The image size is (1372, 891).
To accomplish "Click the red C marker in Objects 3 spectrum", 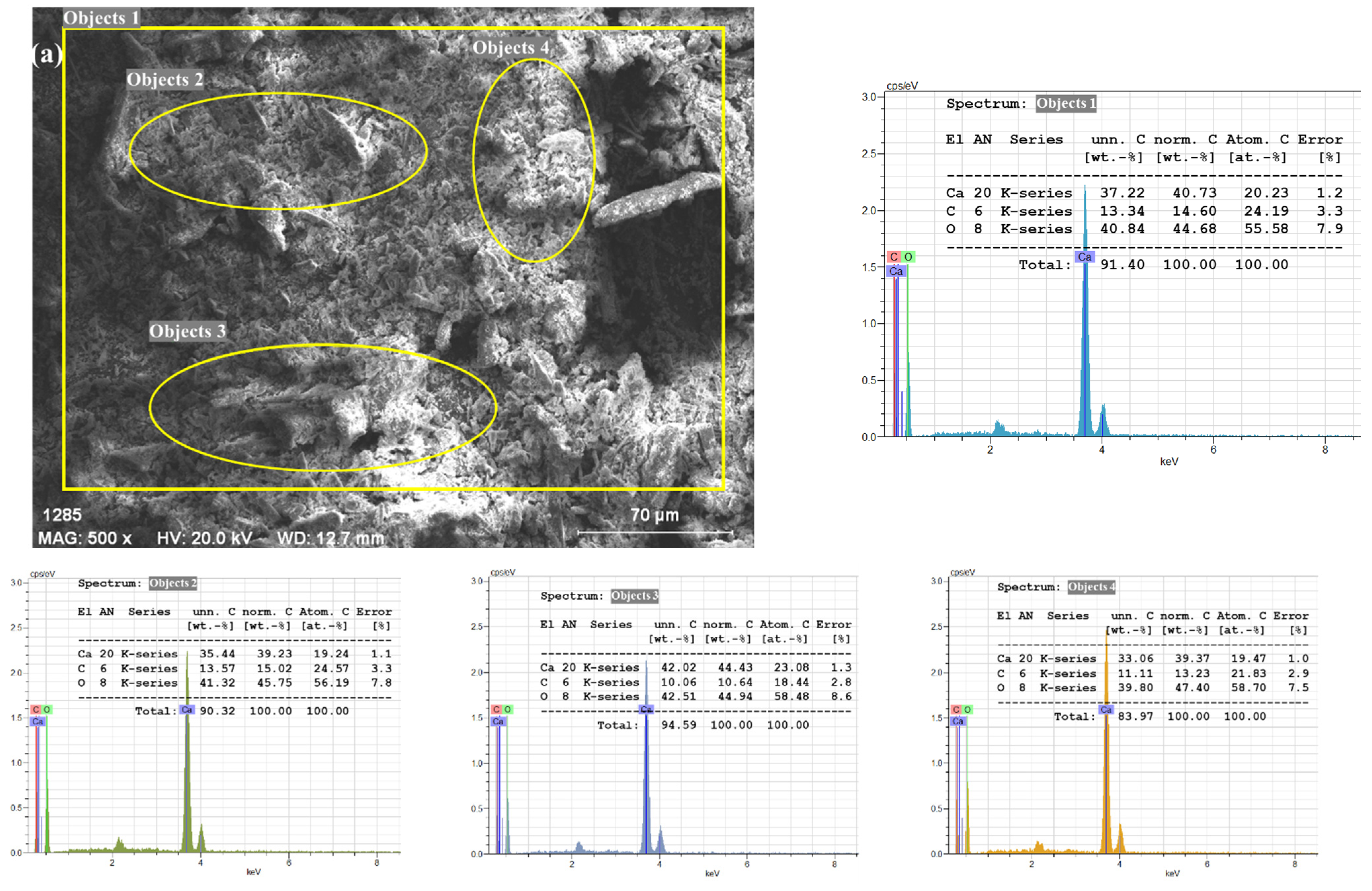I will coord(496,709).
